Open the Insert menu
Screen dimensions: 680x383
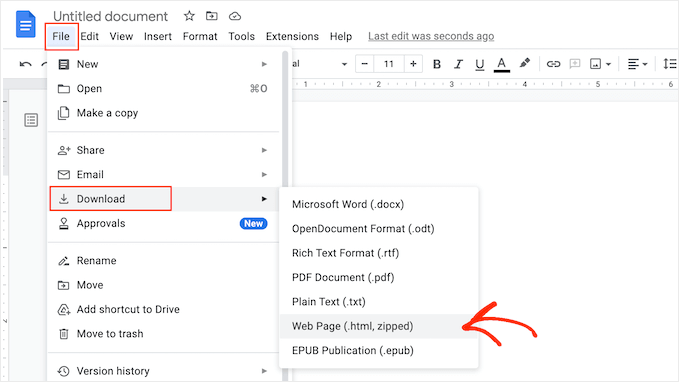158,36
